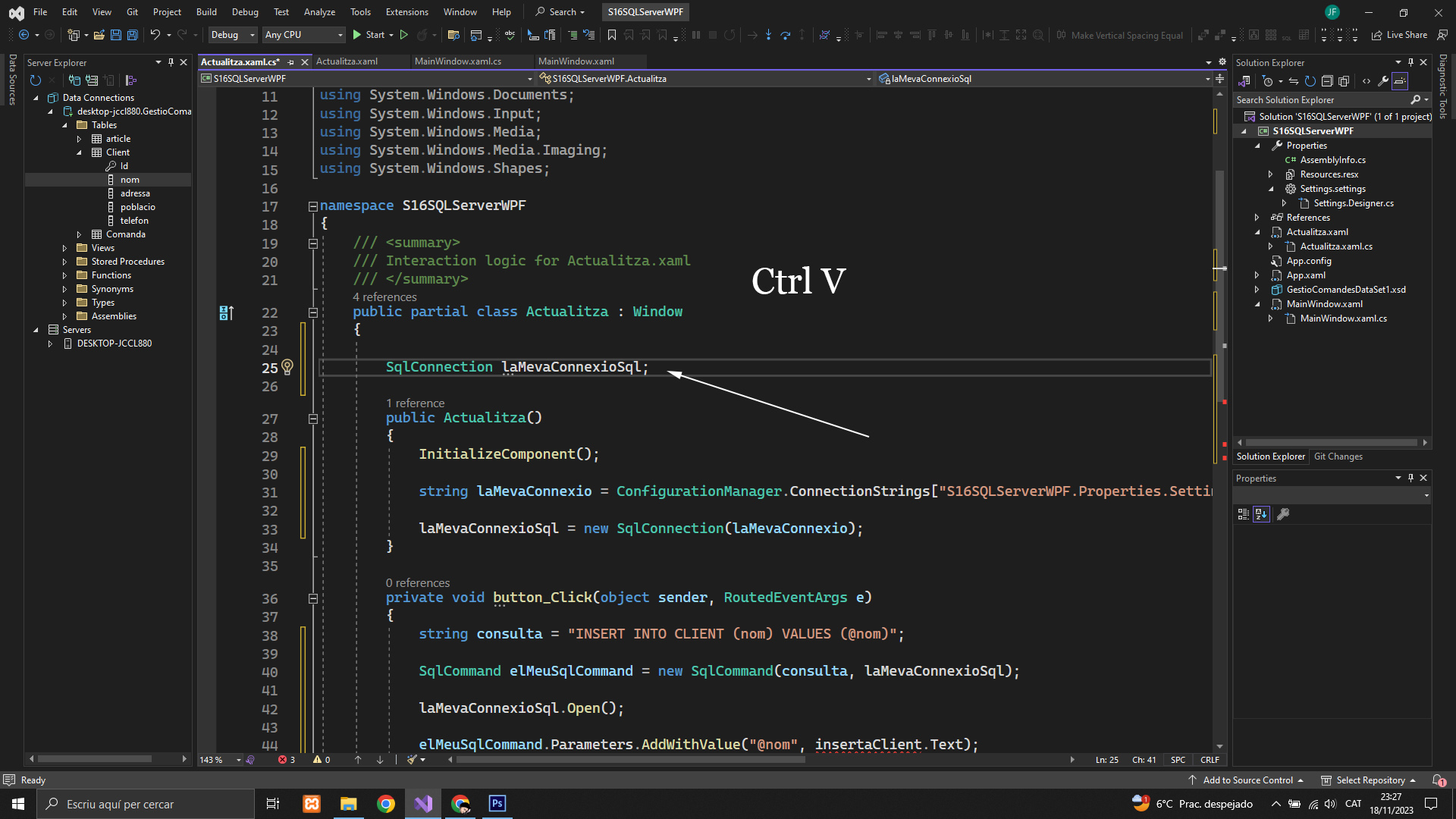
Task: Click the lightbulb quick actions icon
Action: (x=287, y=367)
